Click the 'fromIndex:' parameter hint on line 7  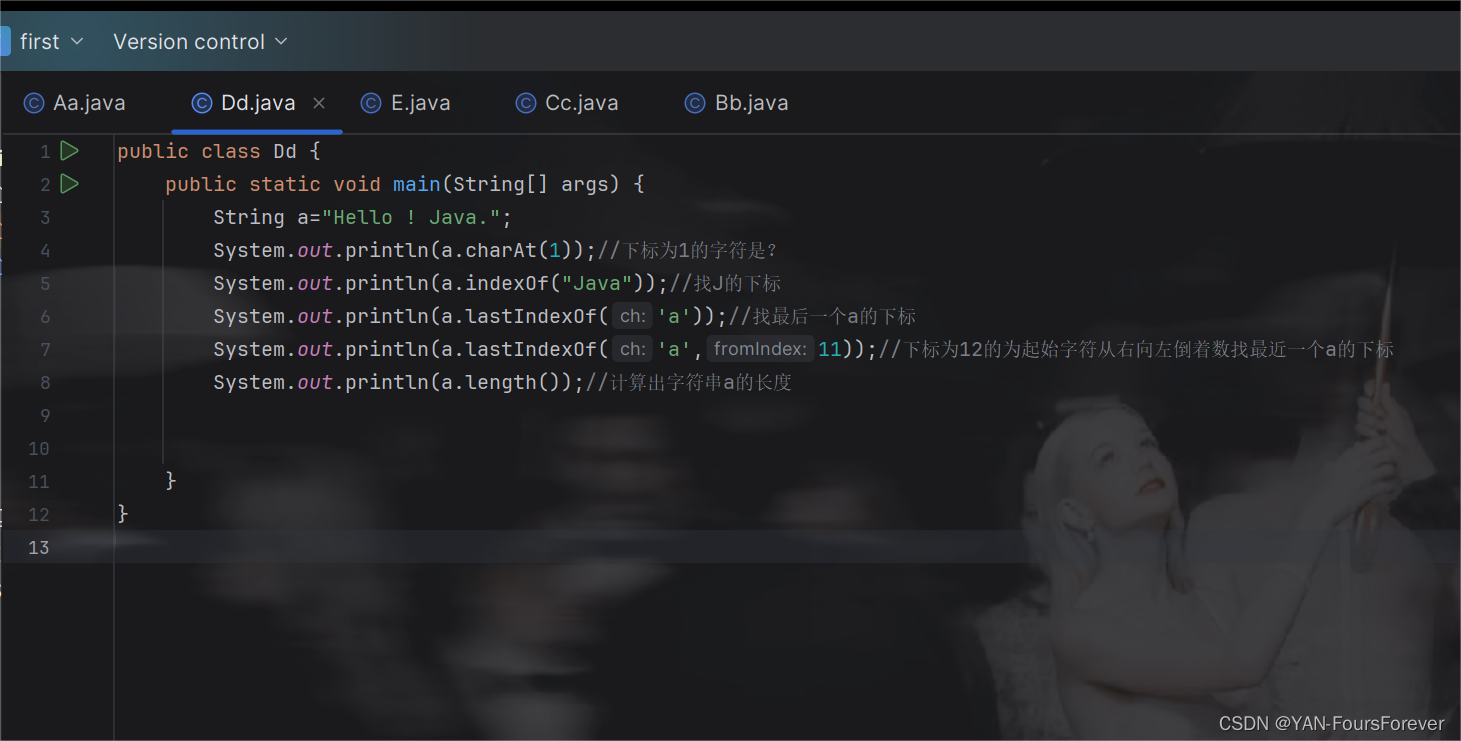(762, 349)
